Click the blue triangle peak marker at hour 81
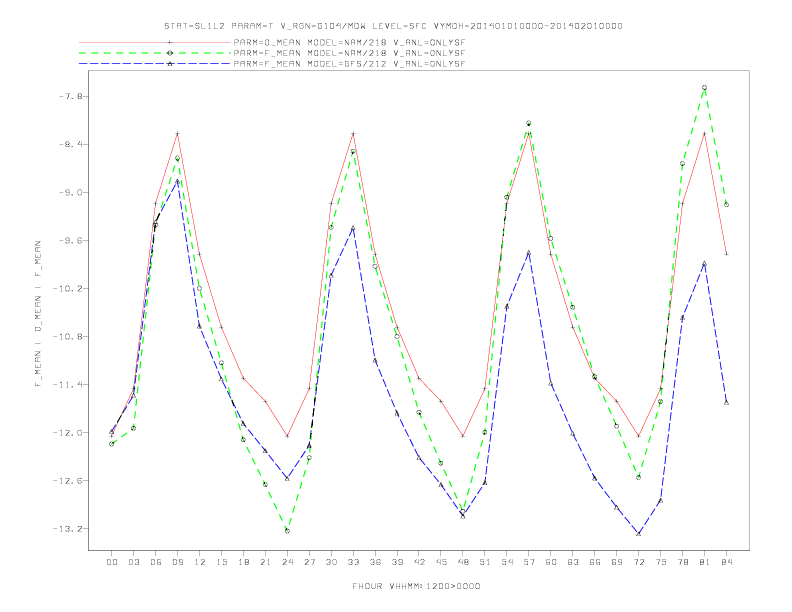Viewport: 792px width, 612px height. (704, 264)
